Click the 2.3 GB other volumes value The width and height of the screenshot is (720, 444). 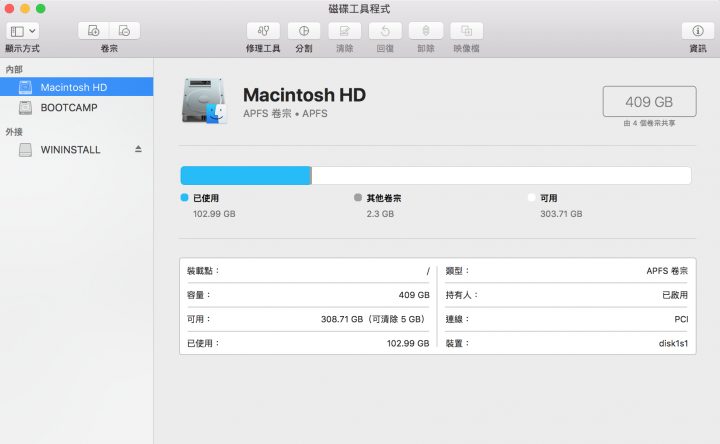[x=380, y=214]
